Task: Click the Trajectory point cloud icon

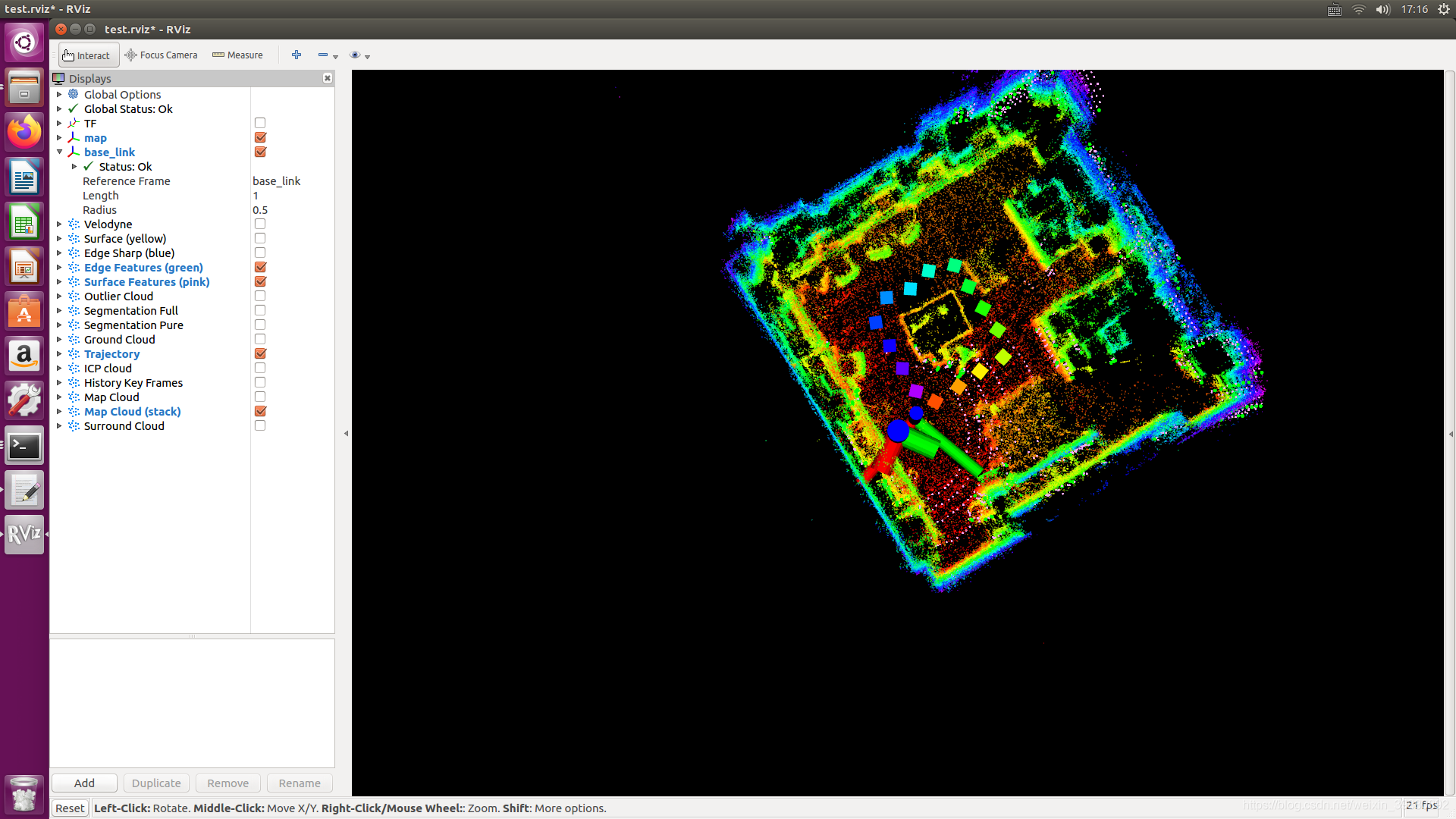Action: point(74,353)
